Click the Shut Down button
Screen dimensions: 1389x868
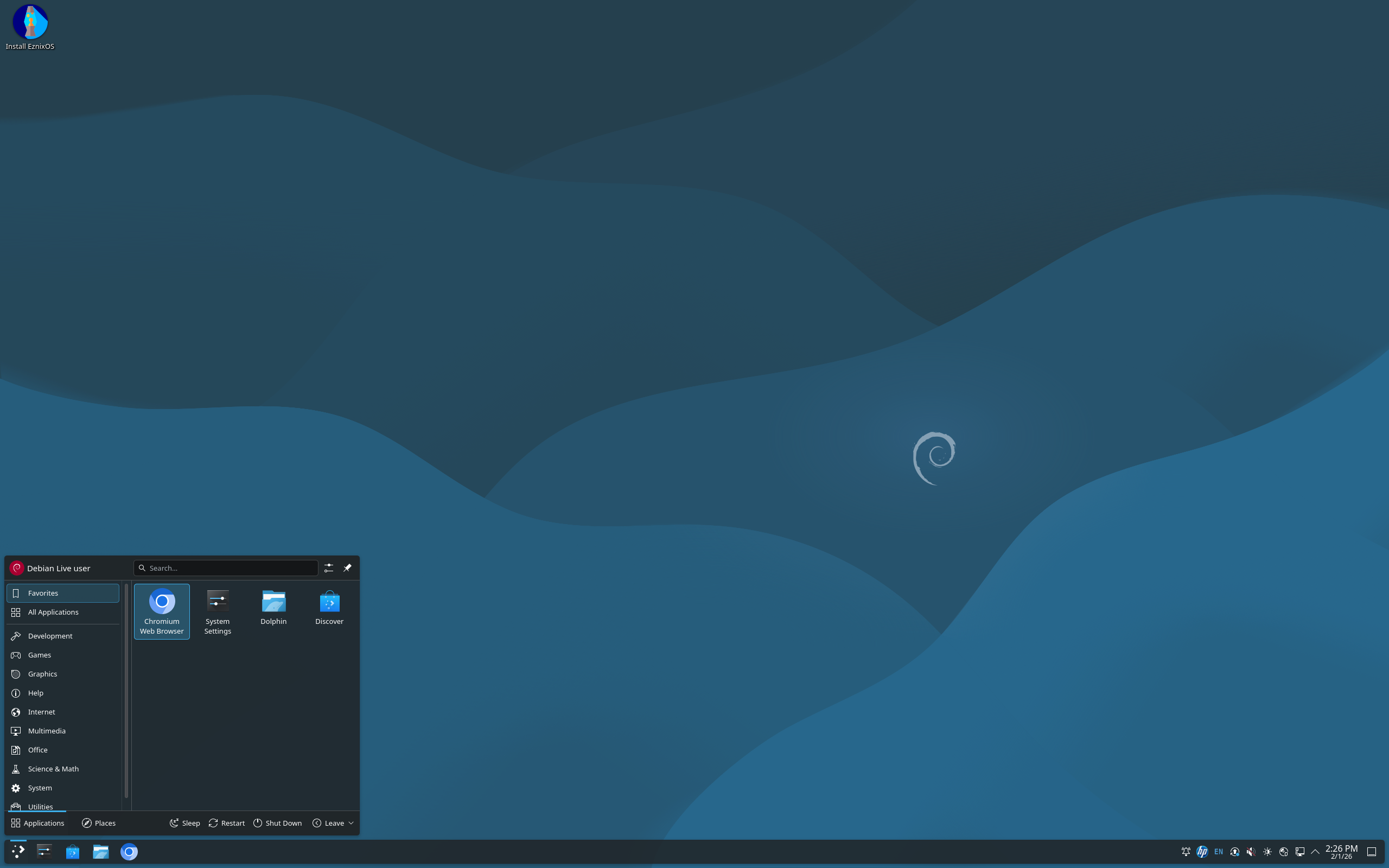click(x=278, y=822)
